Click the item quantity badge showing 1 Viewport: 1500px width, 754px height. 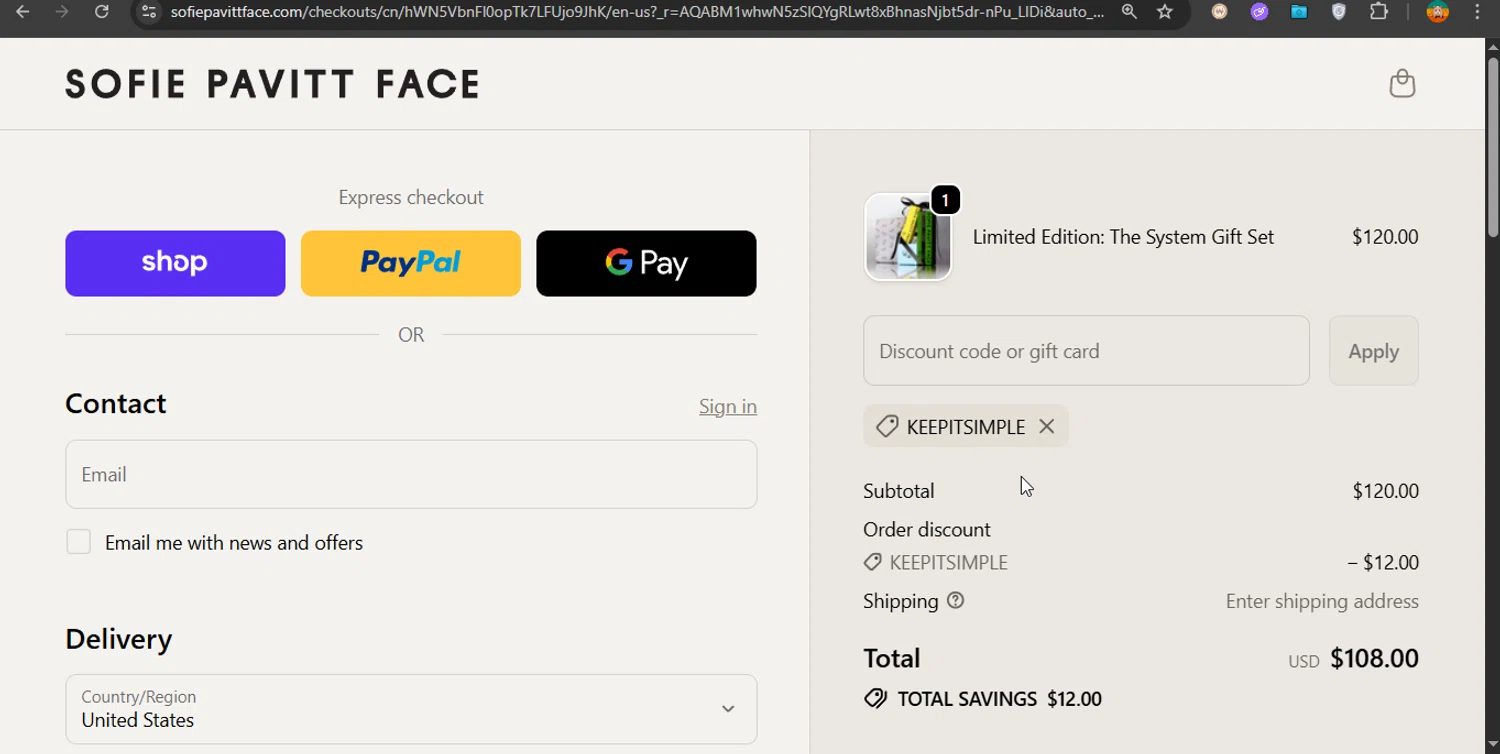pyautogui.click(x=945, y=200)
